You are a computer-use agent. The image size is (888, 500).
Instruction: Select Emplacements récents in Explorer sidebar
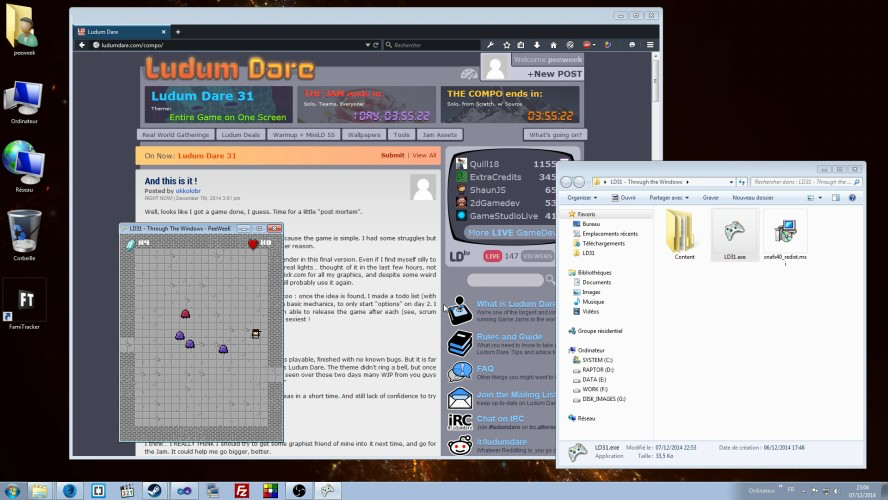coord(609,233)
